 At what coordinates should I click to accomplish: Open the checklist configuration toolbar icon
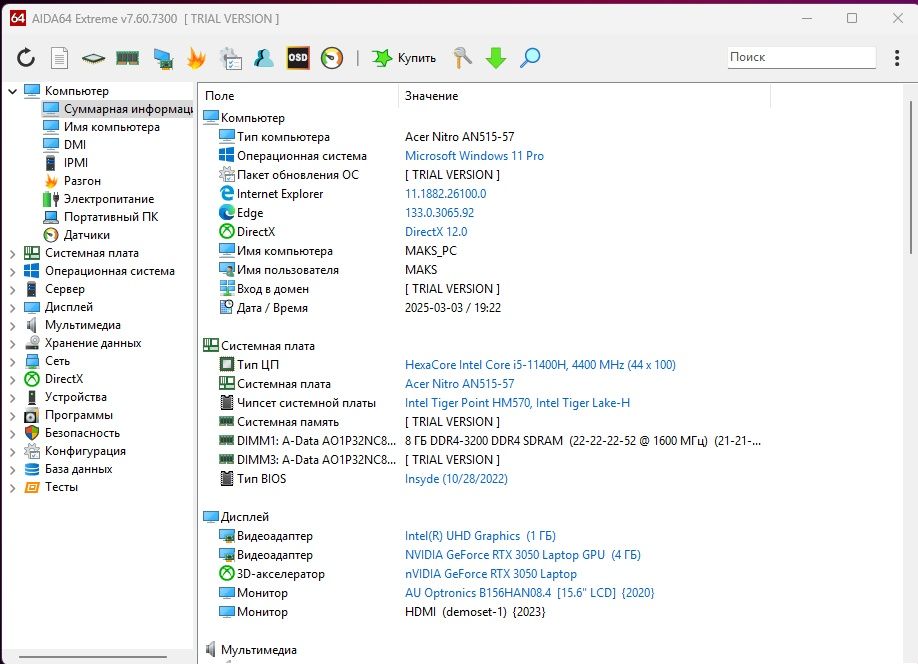231,59
